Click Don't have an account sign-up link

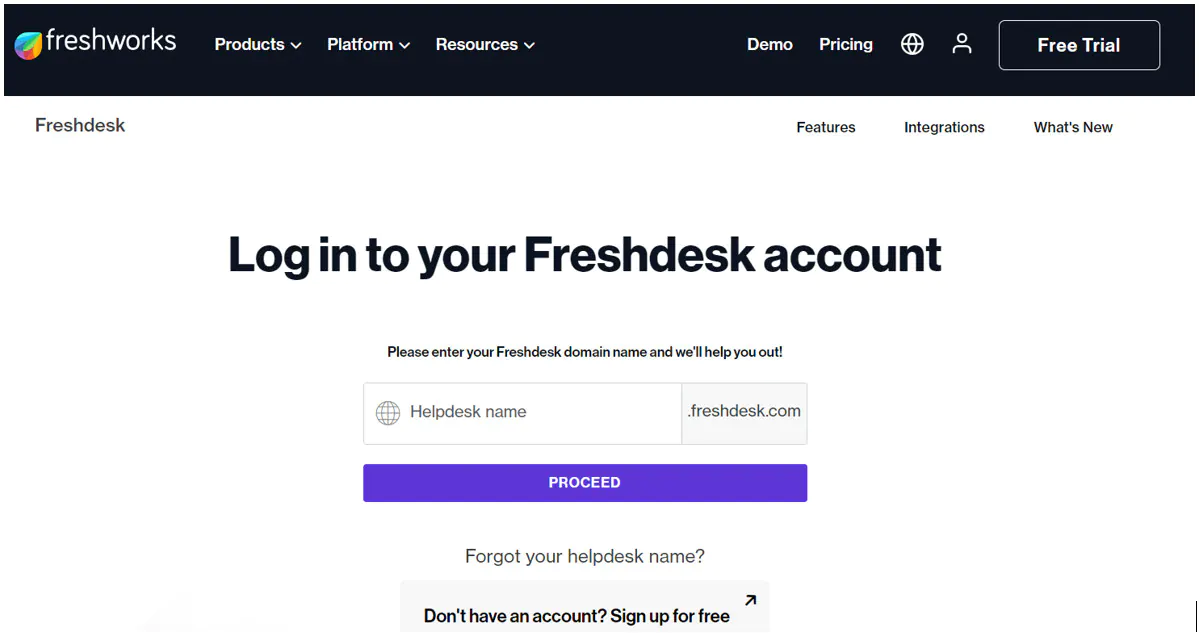[x=576, y=616]
